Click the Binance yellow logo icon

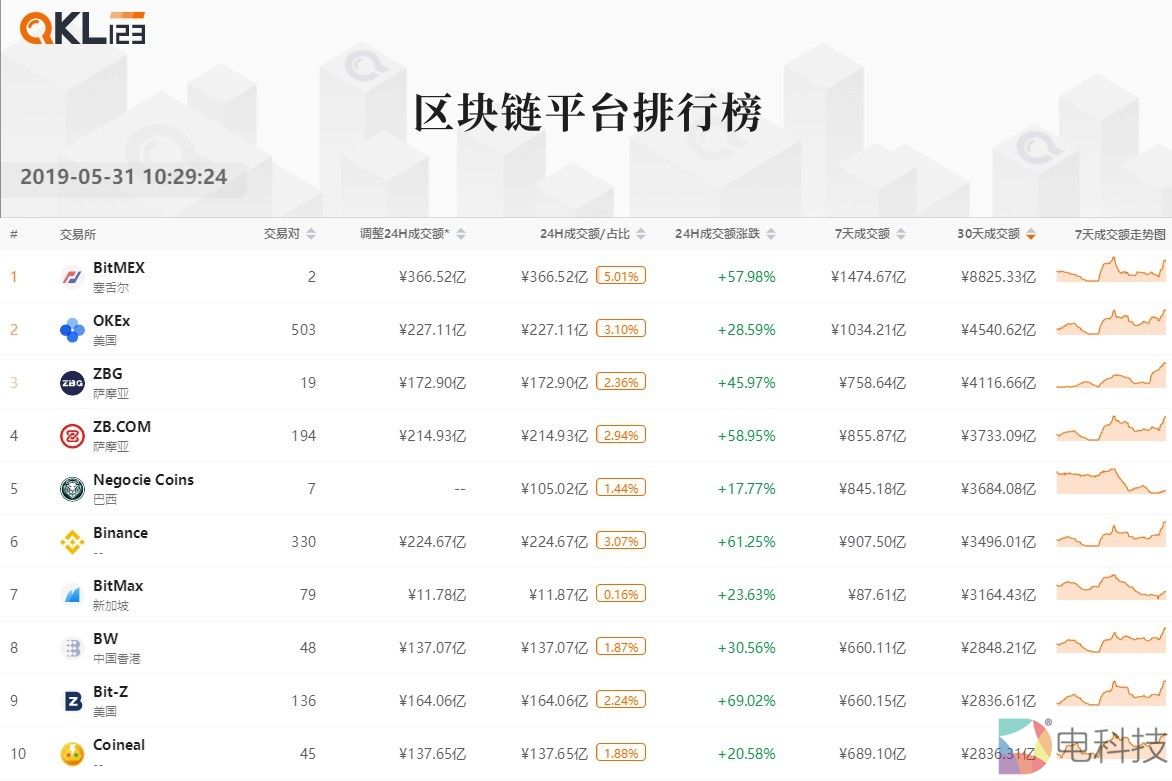pos(72,542)
